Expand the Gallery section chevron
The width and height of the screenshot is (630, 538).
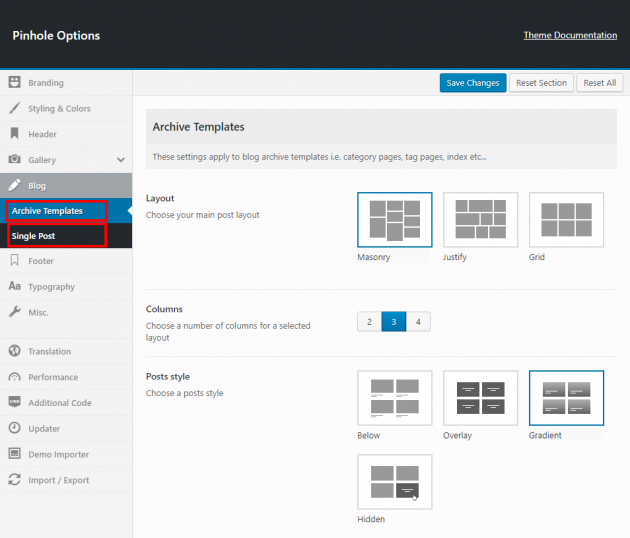121,160
